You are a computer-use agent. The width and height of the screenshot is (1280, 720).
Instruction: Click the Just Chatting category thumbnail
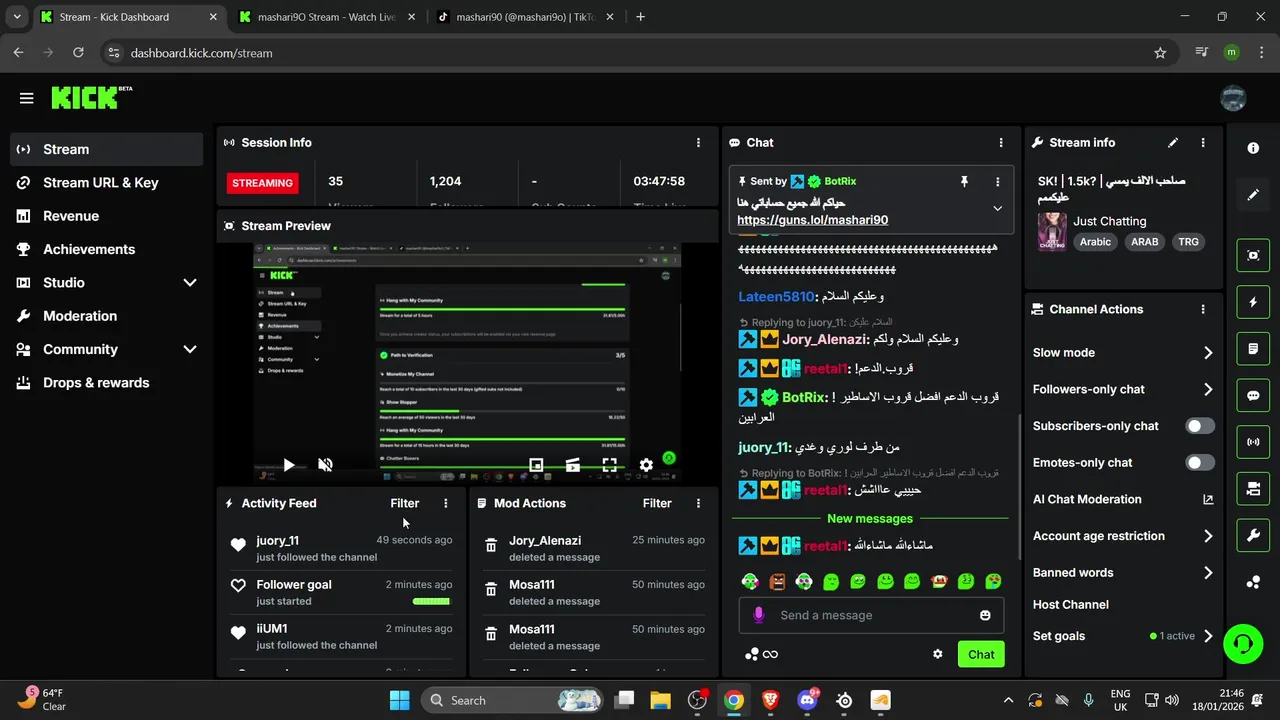point(1051,231)
